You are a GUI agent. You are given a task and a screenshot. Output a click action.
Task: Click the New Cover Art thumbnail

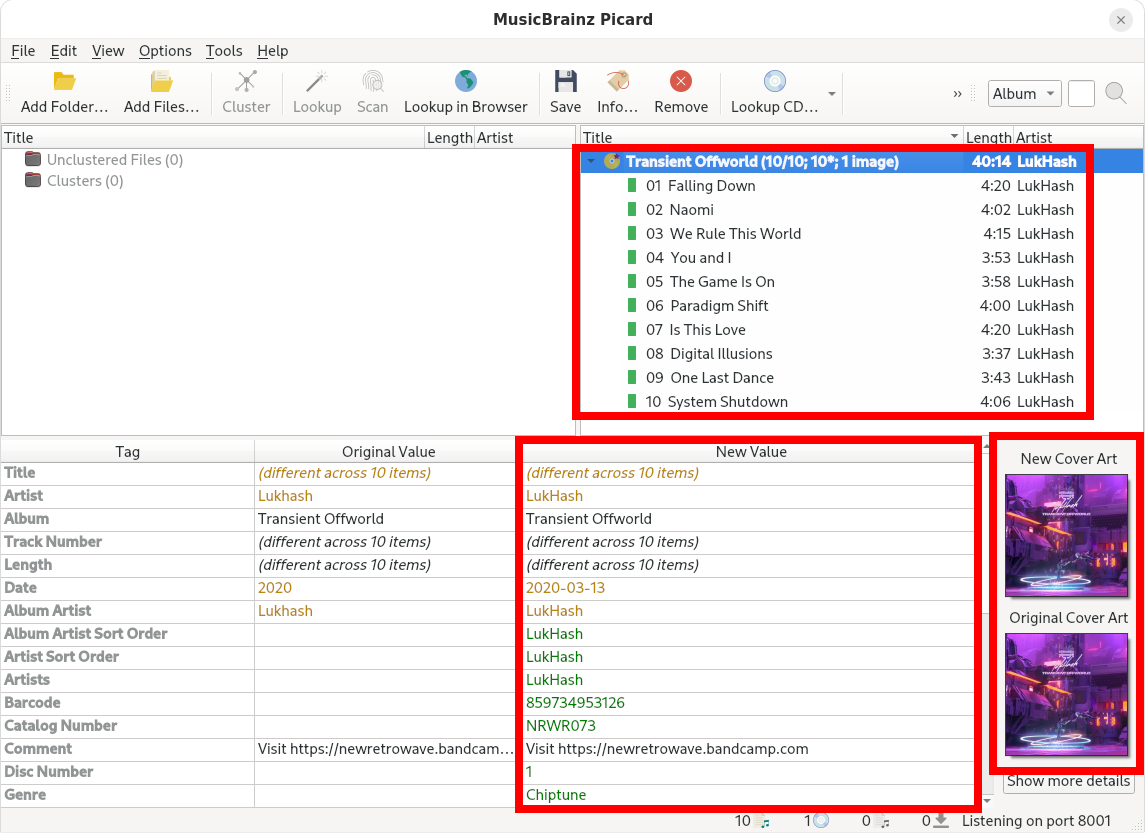(1066, 534)
